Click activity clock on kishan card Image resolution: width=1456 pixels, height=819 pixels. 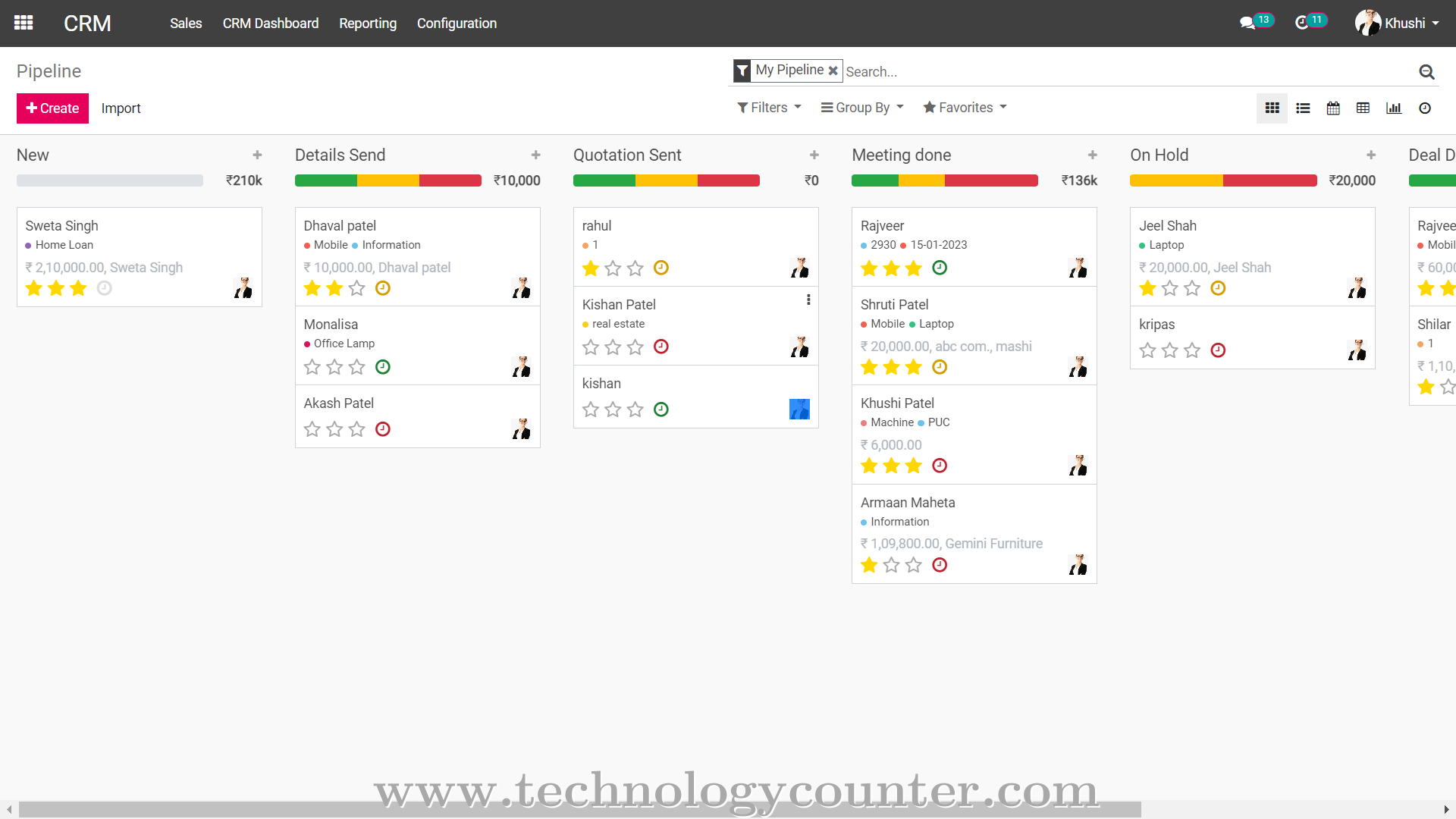[x=661, y=409]
